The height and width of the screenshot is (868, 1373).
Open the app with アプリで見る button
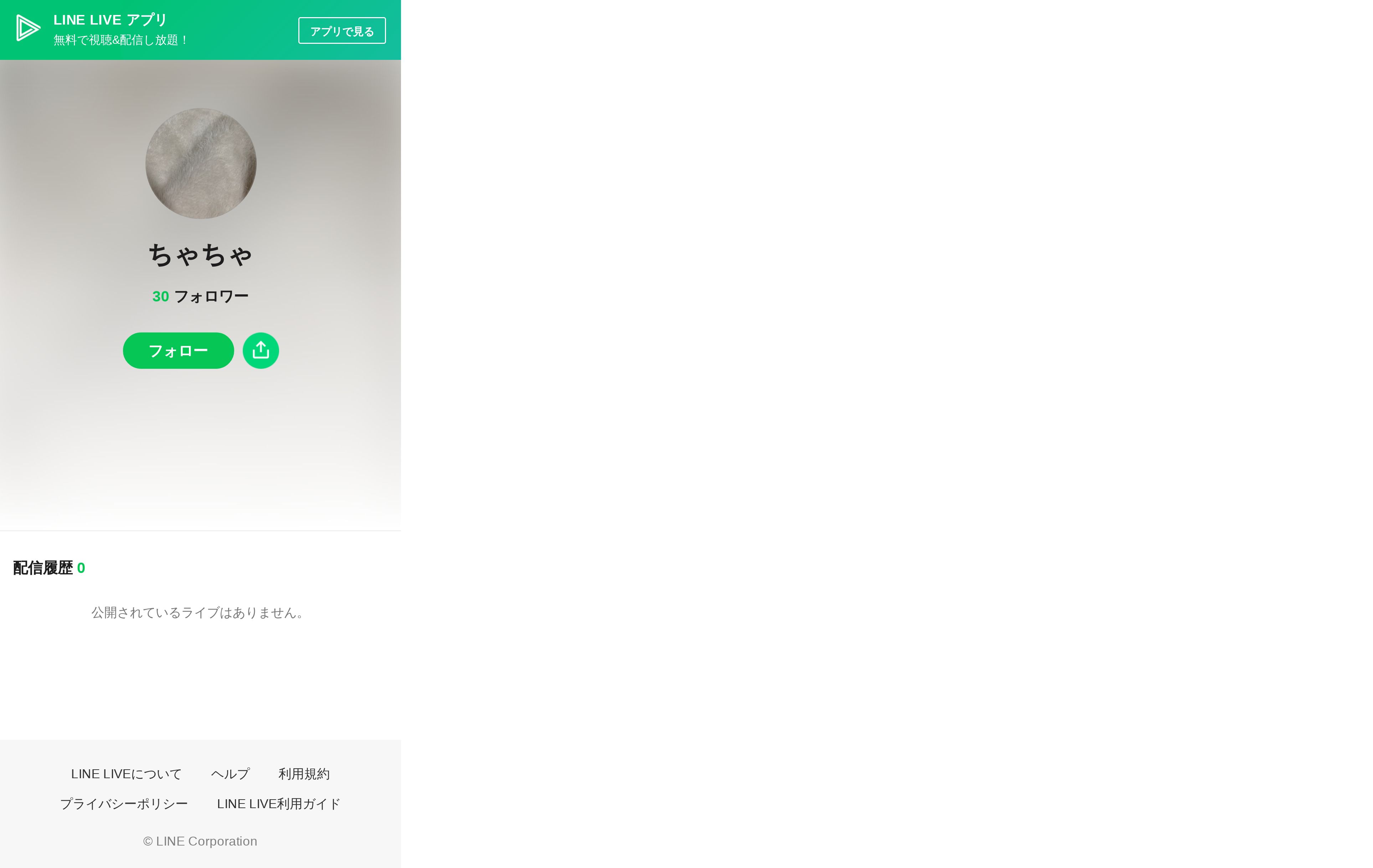(342, 31)
